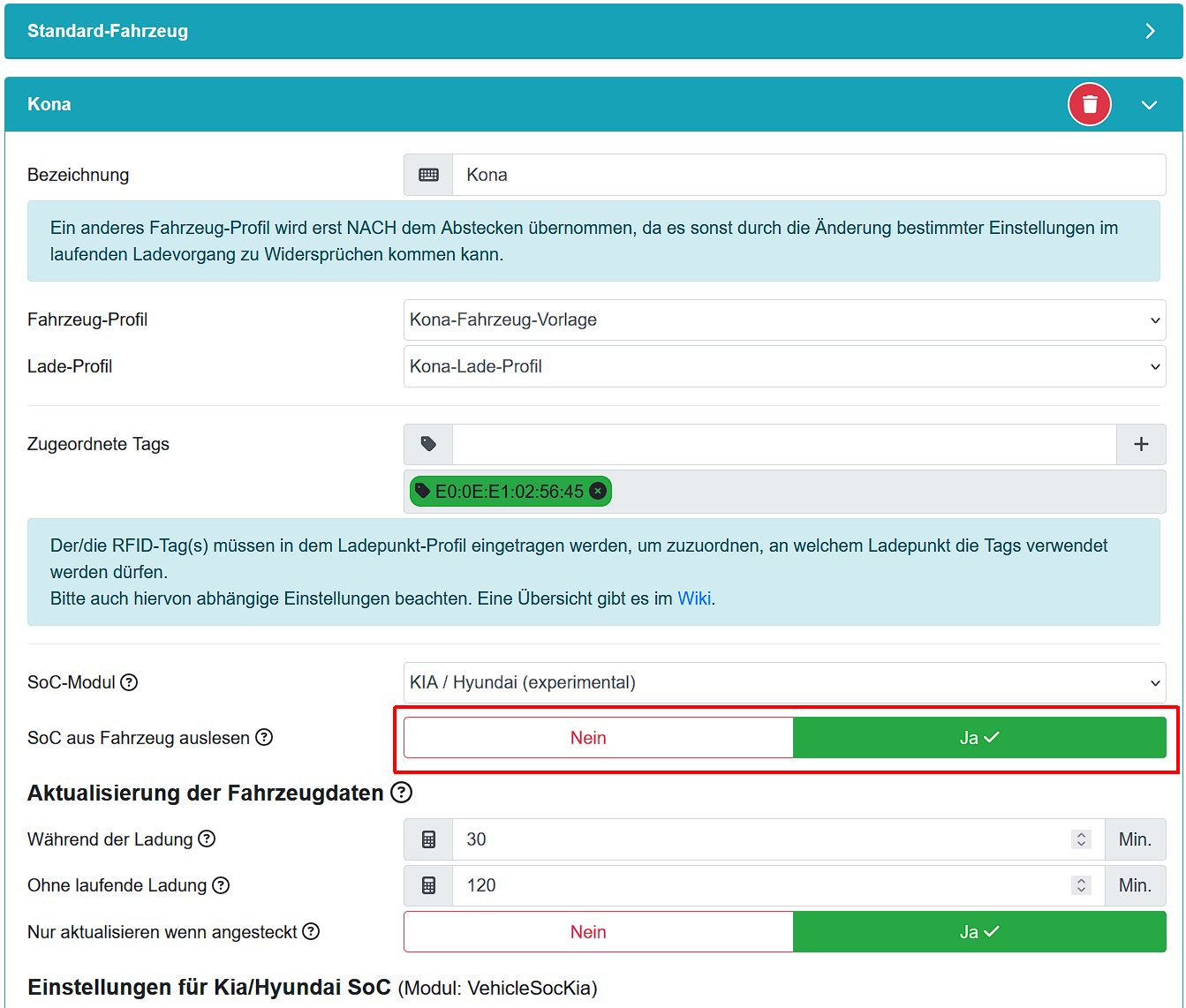Click the Aktualisierung der Fahrzeugdaten heading
Screen dimensions: 1186x1008
coord(206,793)
